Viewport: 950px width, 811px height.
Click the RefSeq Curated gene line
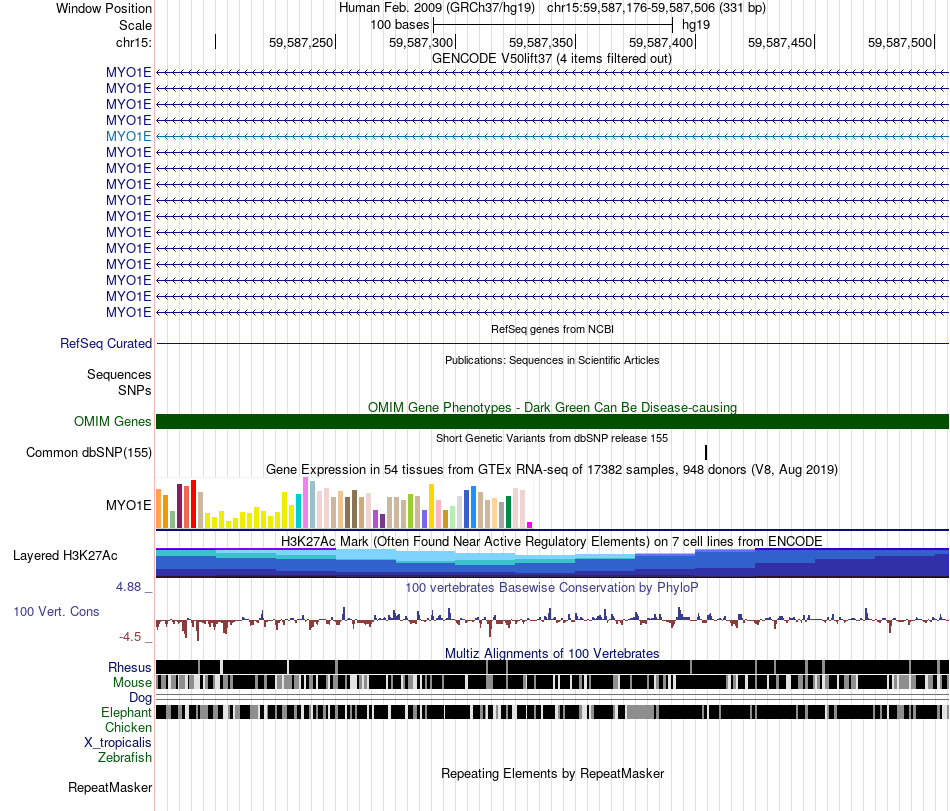[552, 343]
